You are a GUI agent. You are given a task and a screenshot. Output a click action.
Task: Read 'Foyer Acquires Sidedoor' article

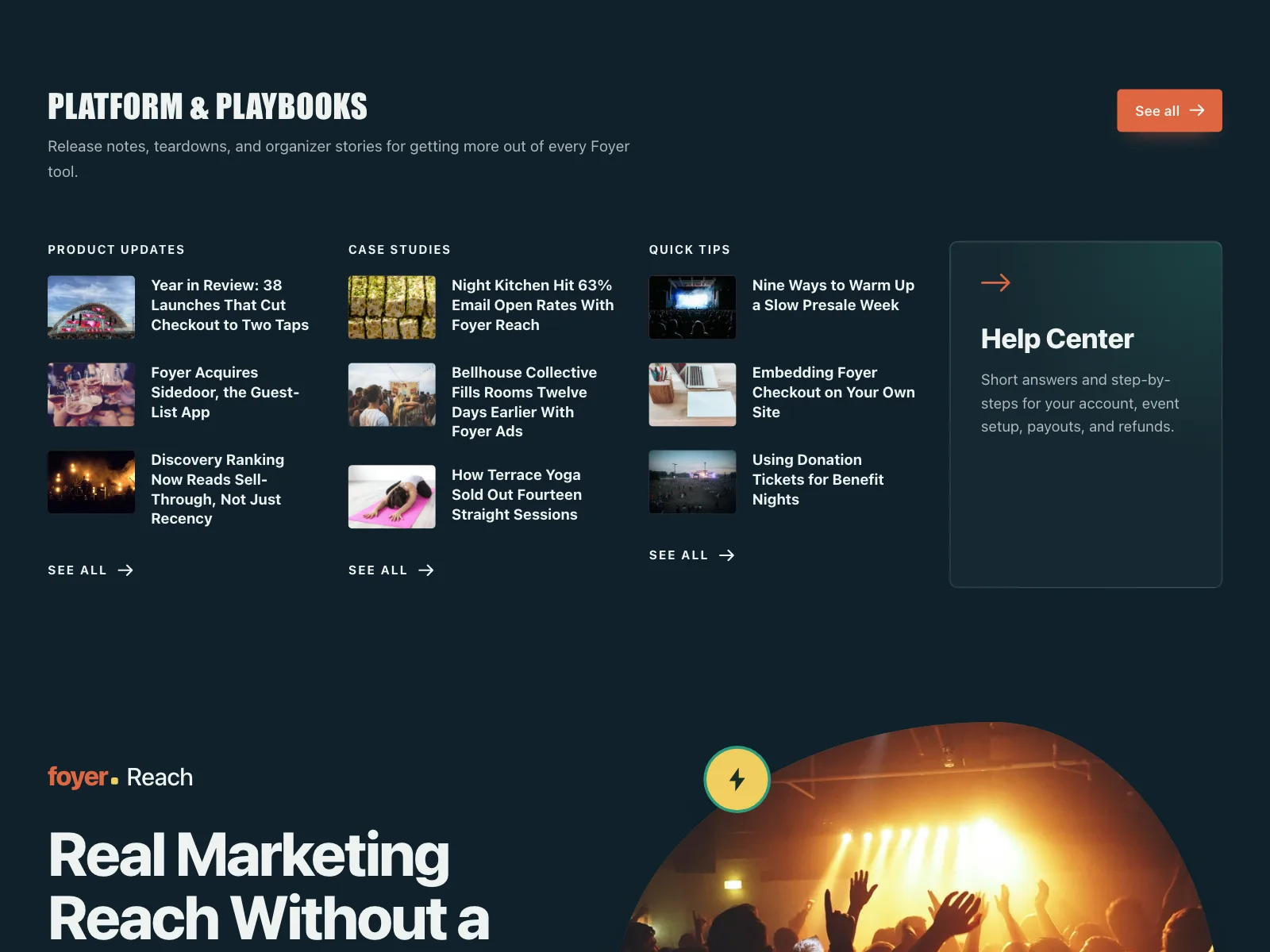pyautogui.click(x=225, y=392)
